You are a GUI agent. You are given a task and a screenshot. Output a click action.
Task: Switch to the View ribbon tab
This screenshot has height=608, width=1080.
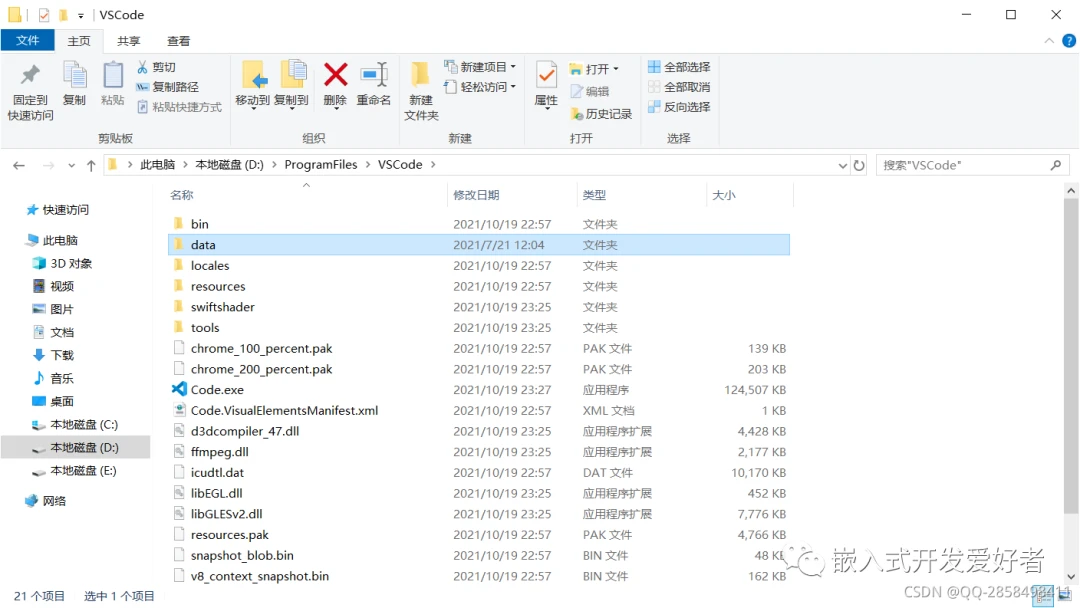pos(178,41)
